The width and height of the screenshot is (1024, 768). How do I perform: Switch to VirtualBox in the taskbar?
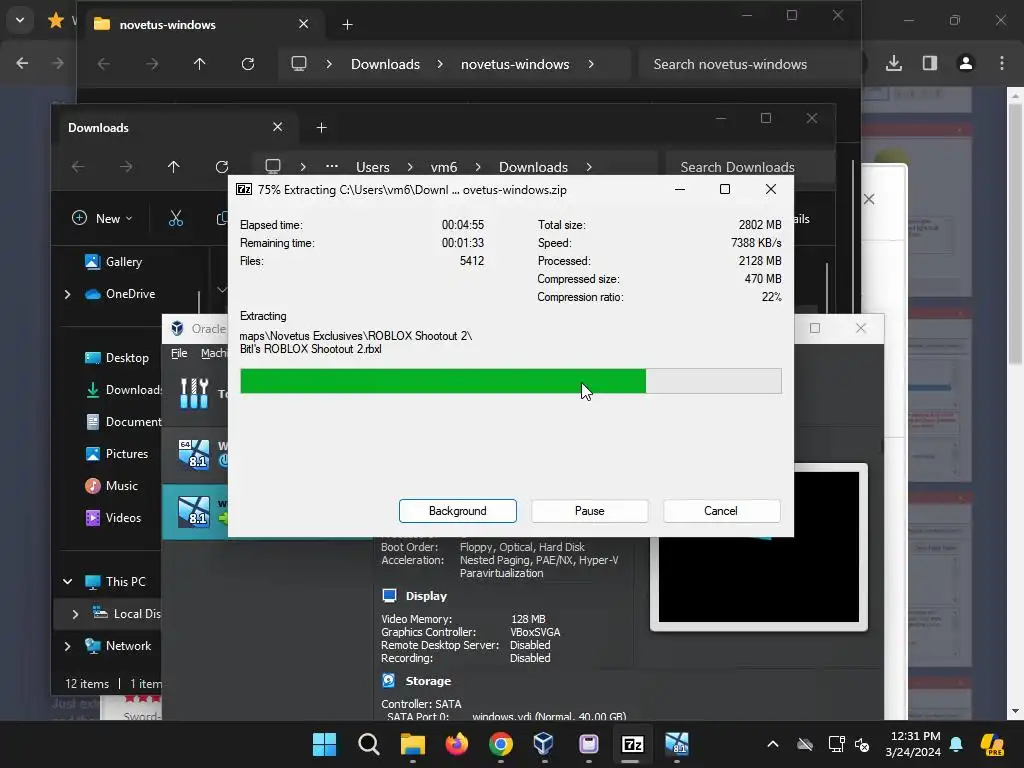pos(544,744)
